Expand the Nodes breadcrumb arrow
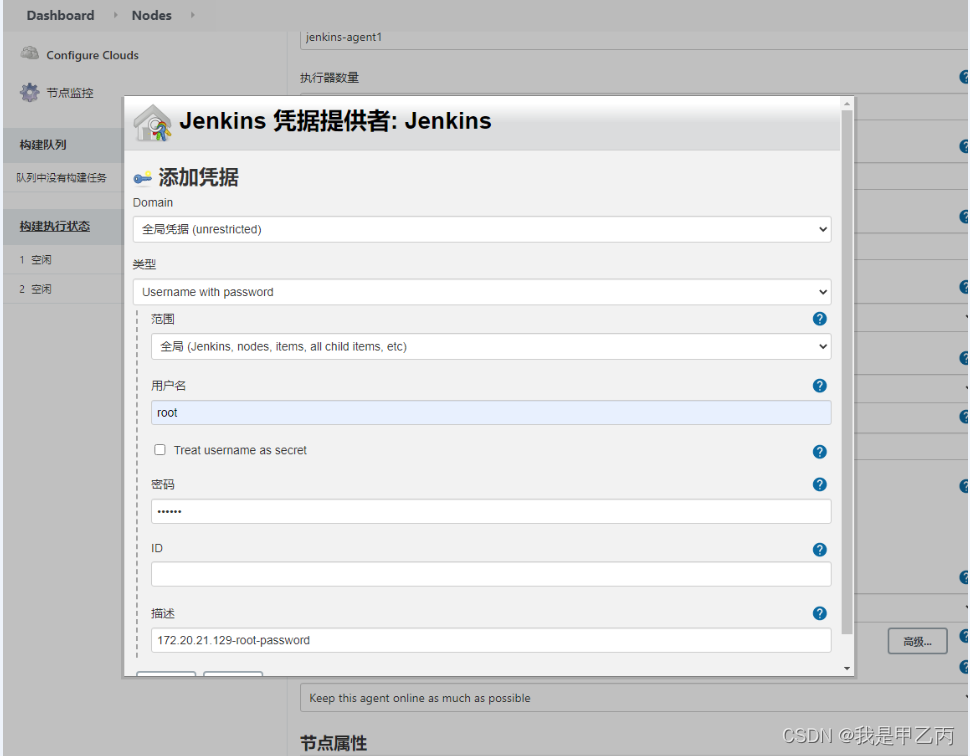Screen dimensions: 970x756 point(192,15)
